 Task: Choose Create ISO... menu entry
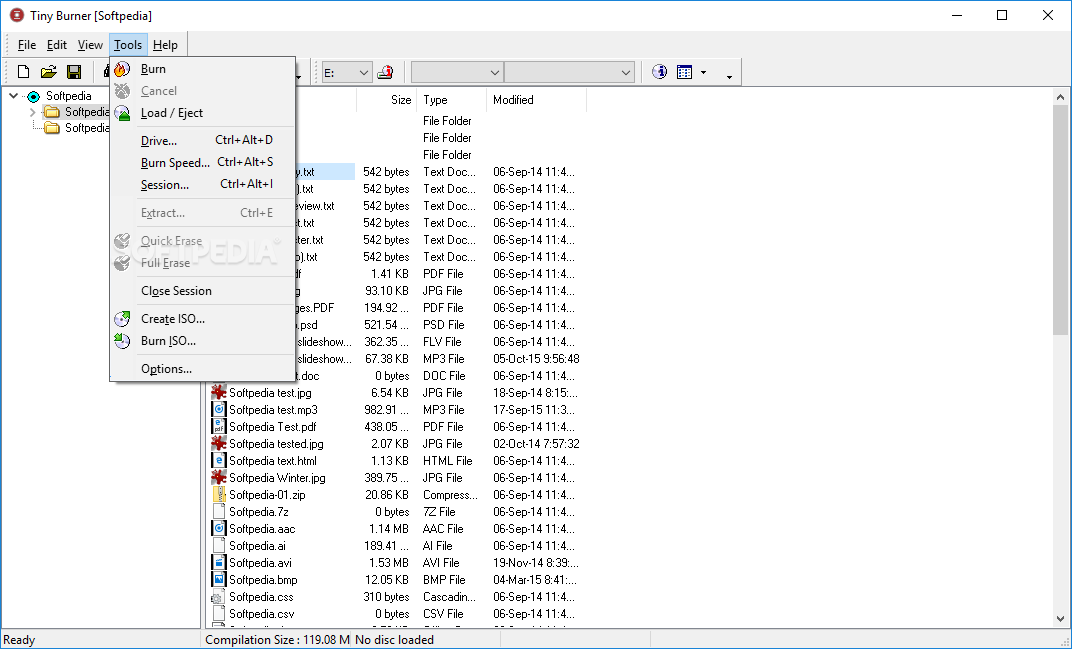[x=202, y=319]
